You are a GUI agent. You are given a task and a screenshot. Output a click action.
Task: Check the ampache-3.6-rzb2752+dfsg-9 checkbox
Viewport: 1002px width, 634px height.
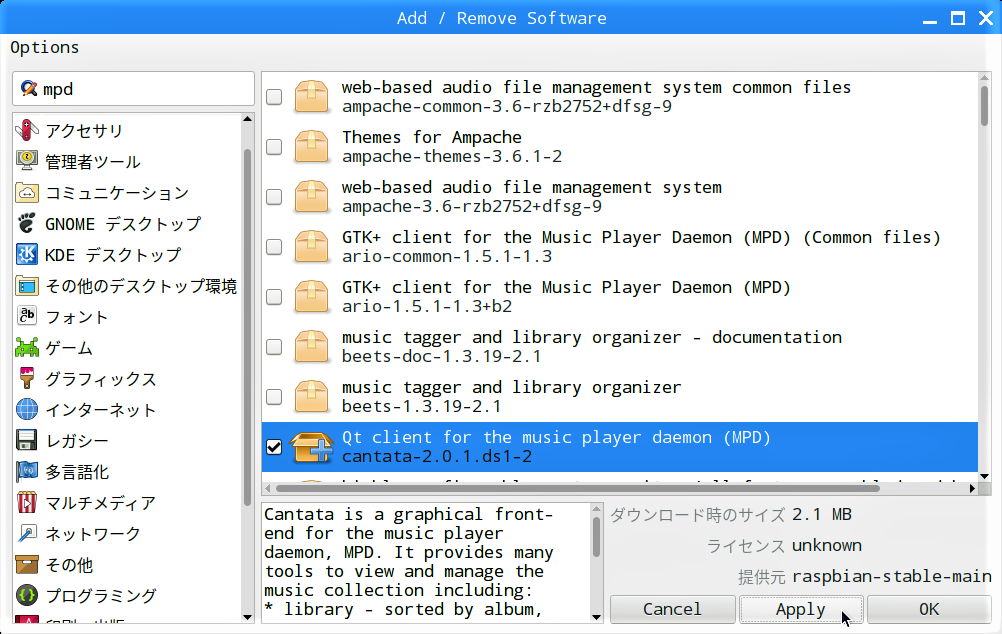point(274,196)
